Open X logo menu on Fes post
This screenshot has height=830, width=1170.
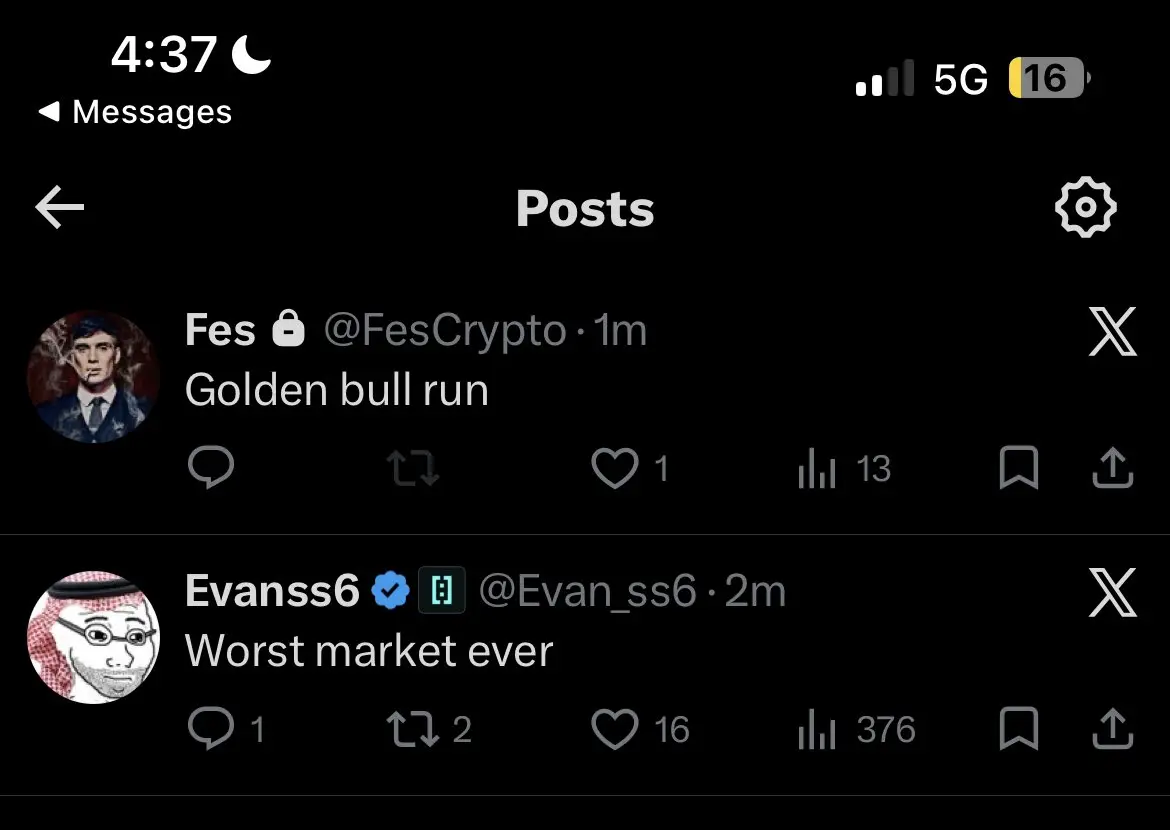1112,333
